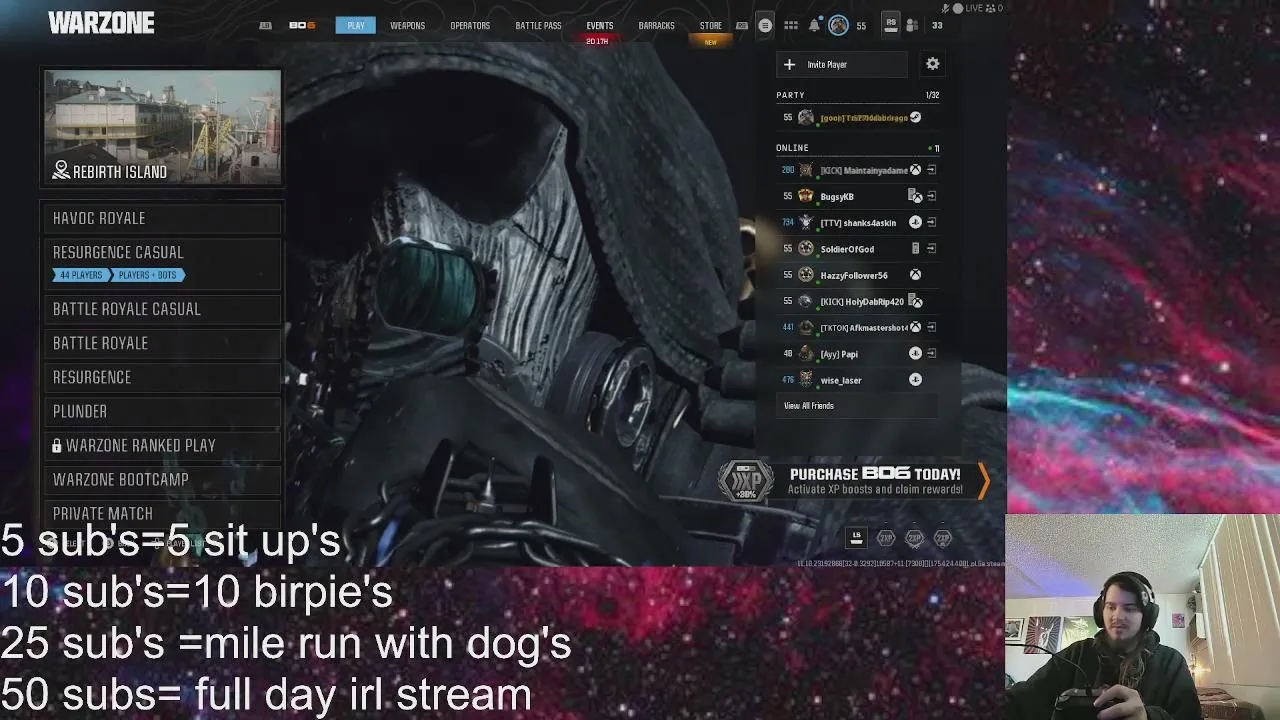The width and height of the screenshot is (1280, 720).
Task: Switch to the BO6 tab
Action: click(x=302, y=25)
